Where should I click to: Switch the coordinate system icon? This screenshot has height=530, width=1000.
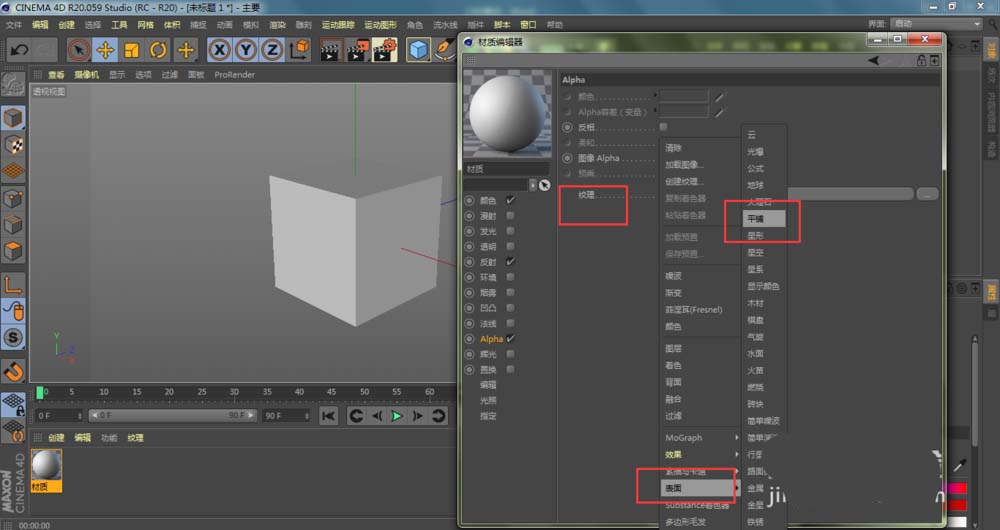[x=299, y=50]
